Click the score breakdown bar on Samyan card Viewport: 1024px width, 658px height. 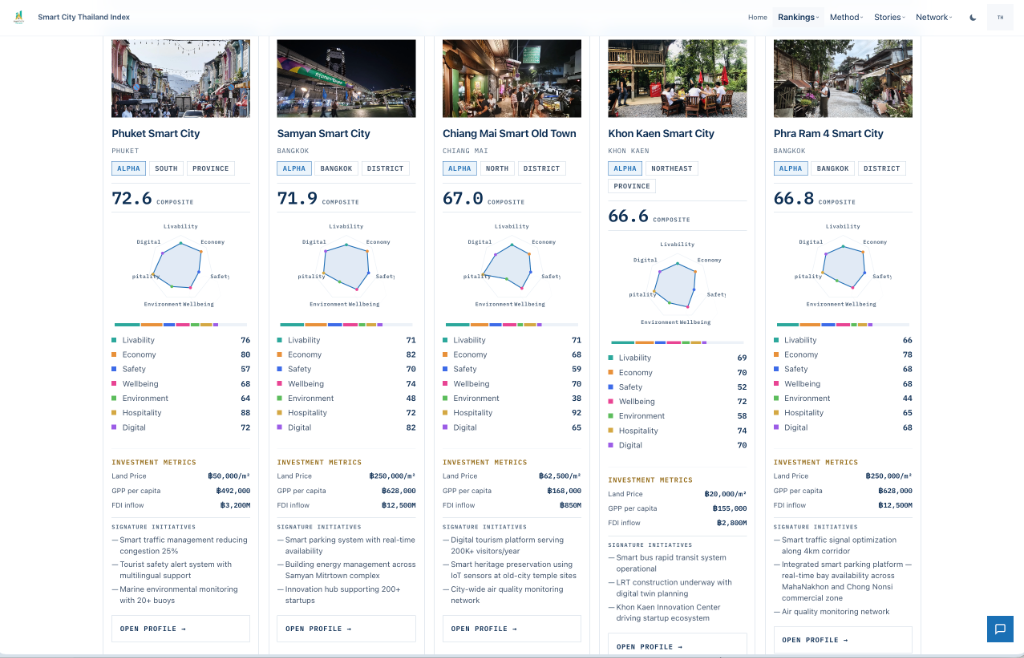[x=346, y=324]
